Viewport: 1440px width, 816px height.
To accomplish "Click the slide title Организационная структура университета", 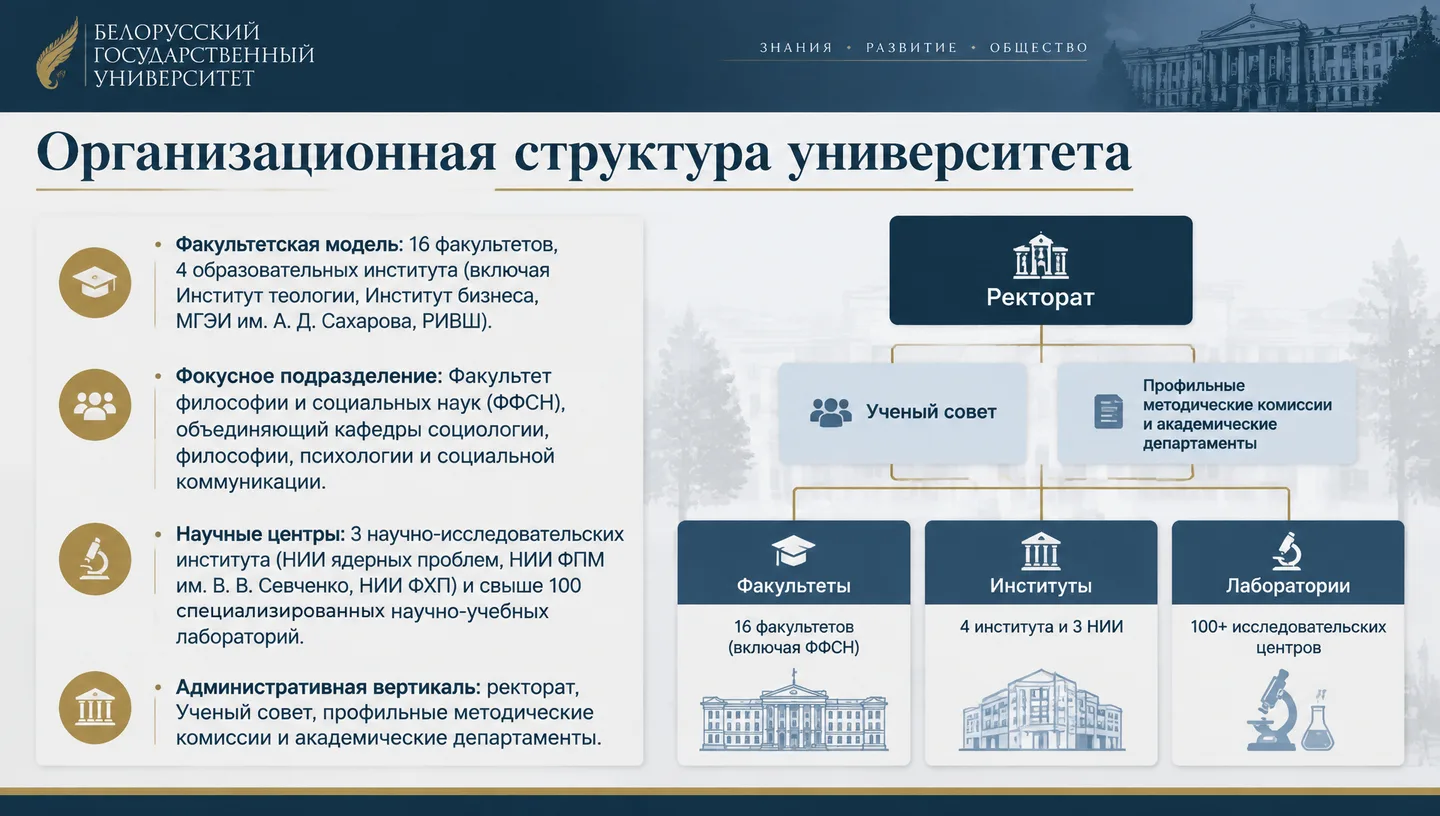I will click(x=584, y=153).
